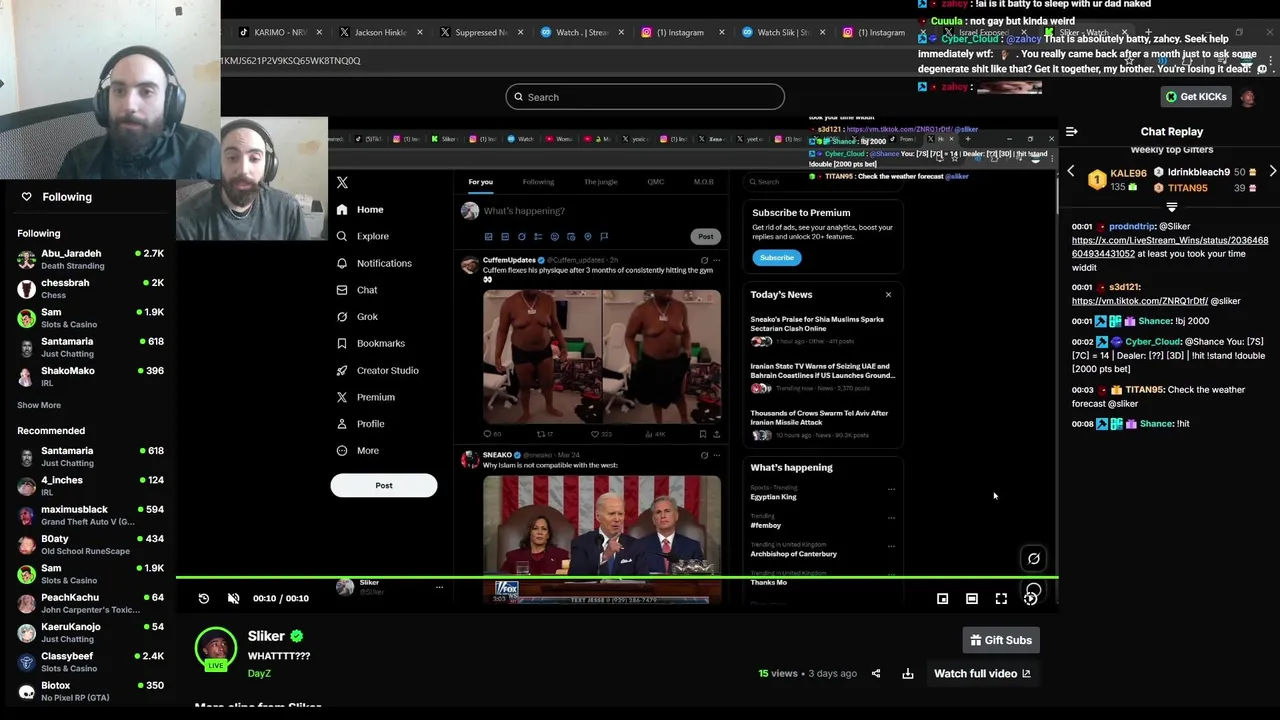Focus the Kick Search field
The image size is (1280, 720).
(645, 97)
